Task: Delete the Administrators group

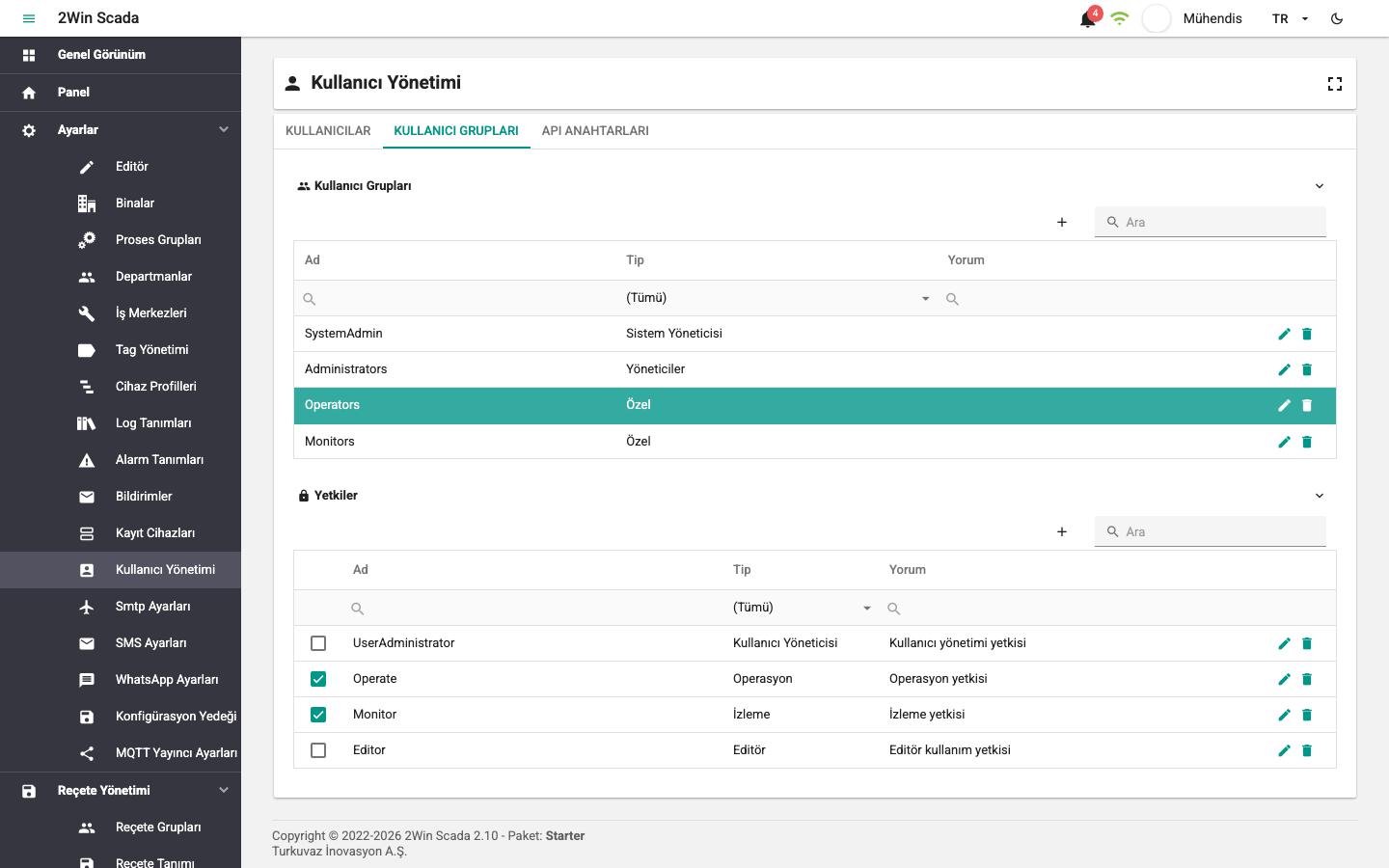Action: pyautogui.click(x=1307, y=369)
